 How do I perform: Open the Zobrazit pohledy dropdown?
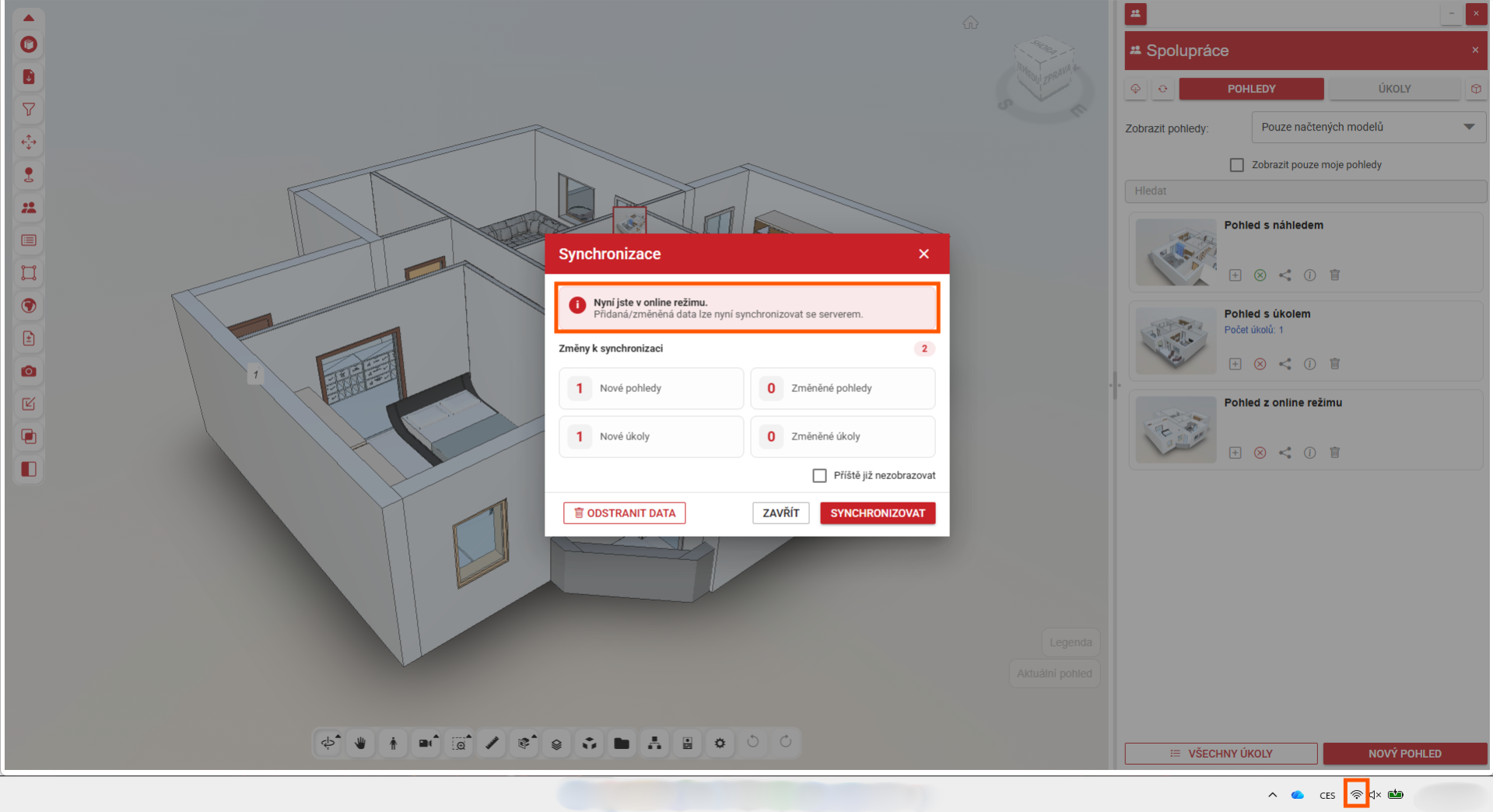click(x=1368, y=127)
